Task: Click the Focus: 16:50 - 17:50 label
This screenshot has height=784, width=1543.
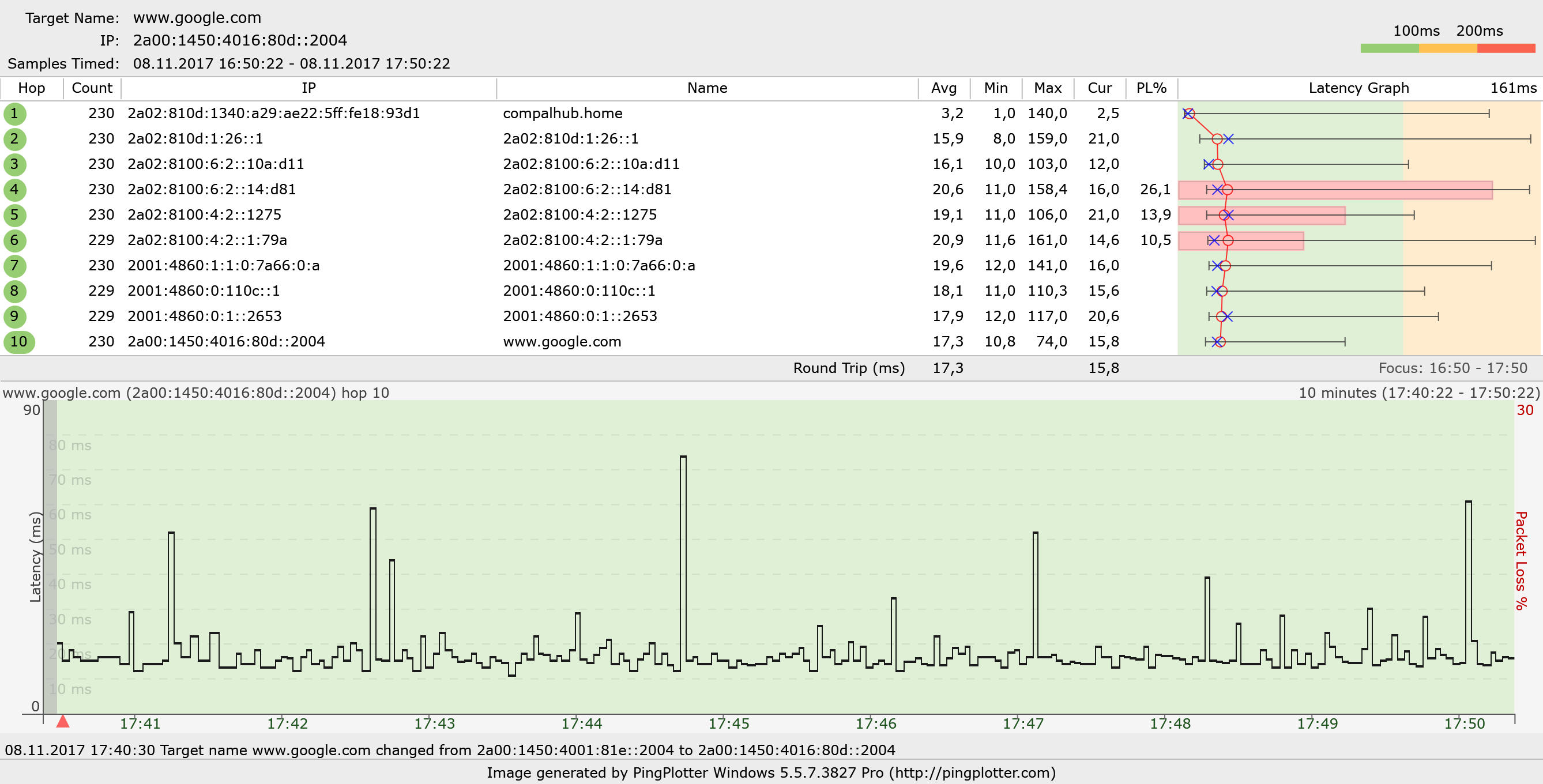Action: pos(1452,368)
